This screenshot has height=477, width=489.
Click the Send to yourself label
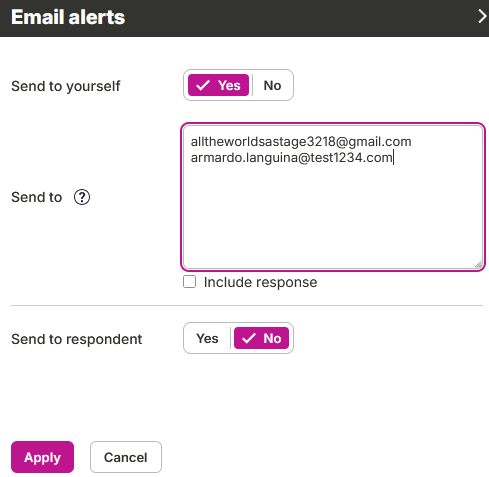pyautogui.click(x=66, y=86)
